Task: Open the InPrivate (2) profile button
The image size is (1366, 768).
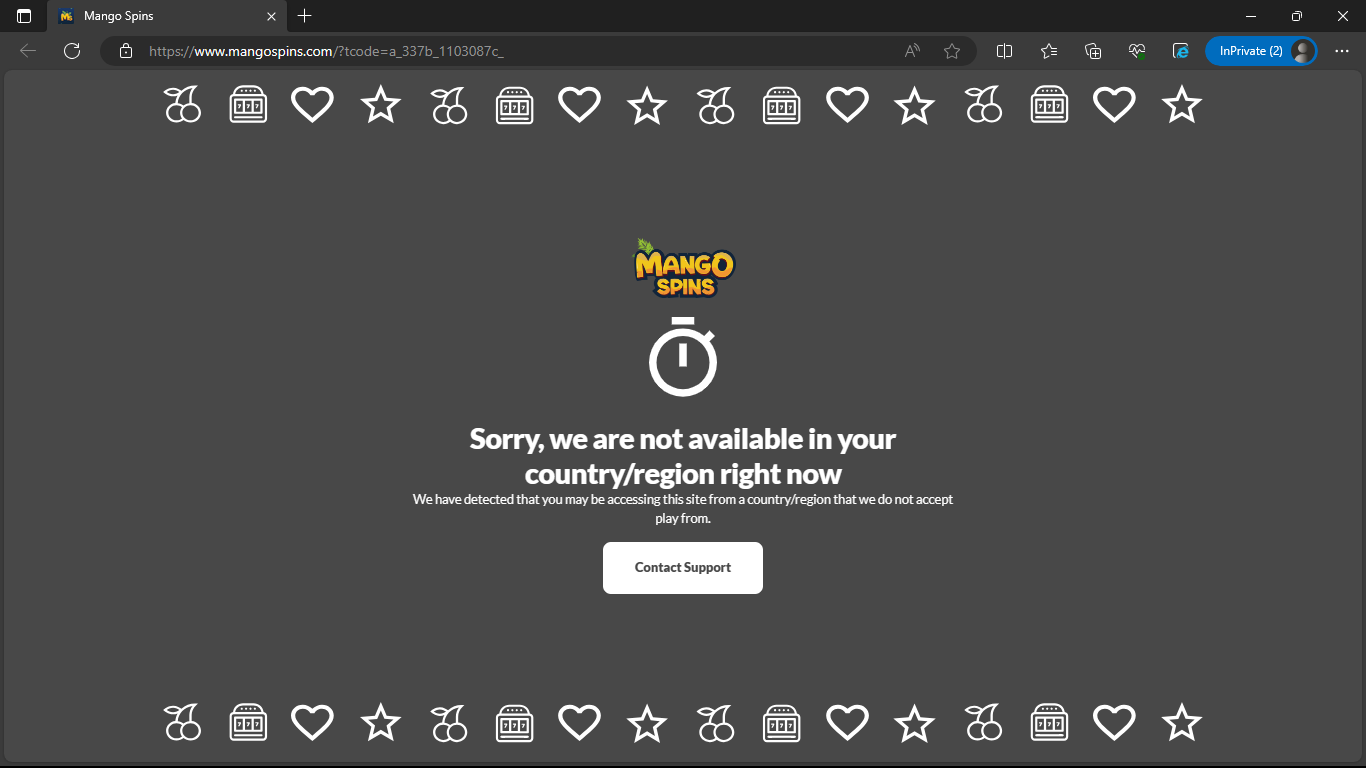Action: (1261, 51)
